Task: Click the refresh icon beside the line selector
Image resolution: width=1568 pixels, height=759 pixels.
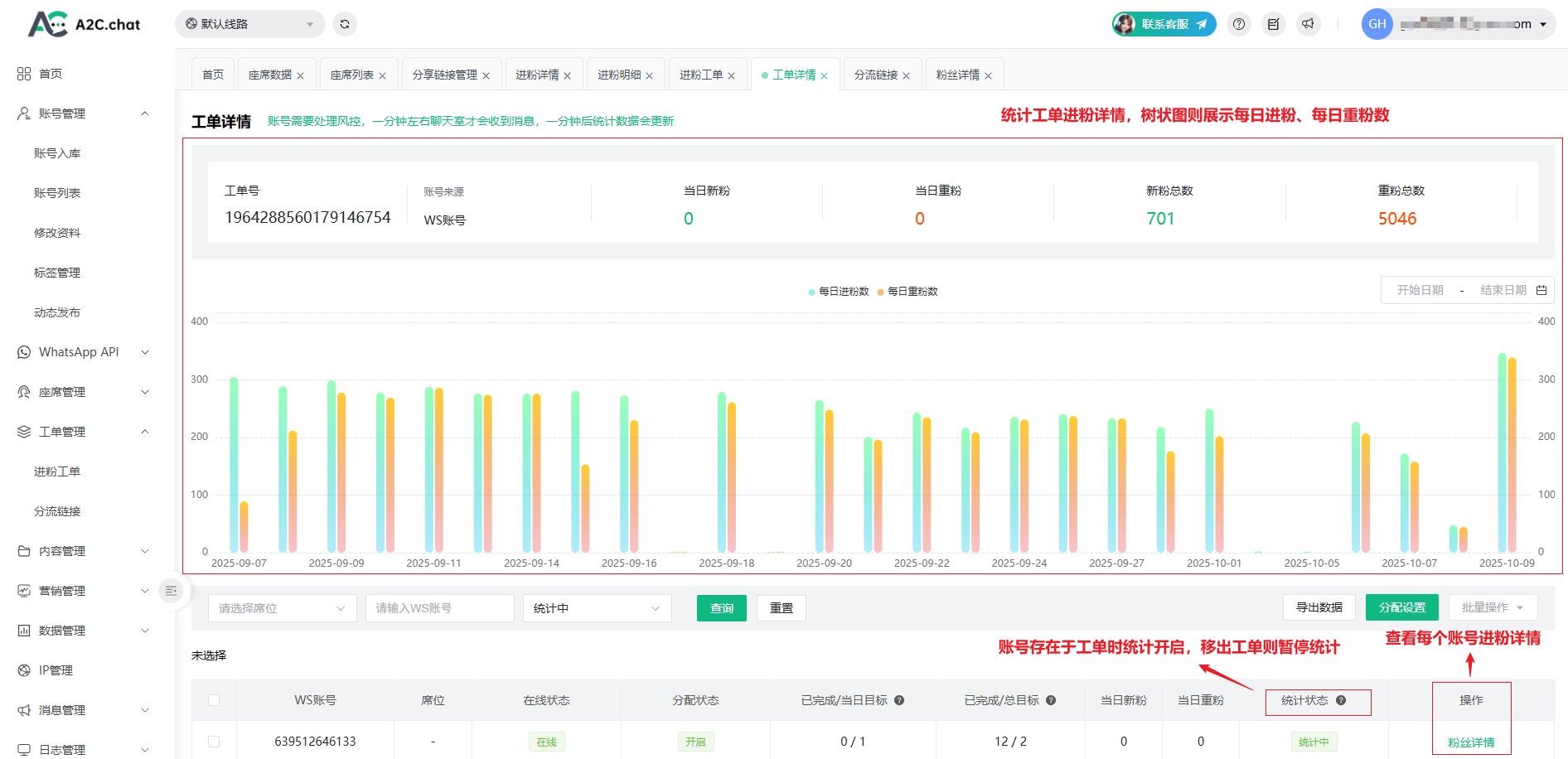Action: 345,24
